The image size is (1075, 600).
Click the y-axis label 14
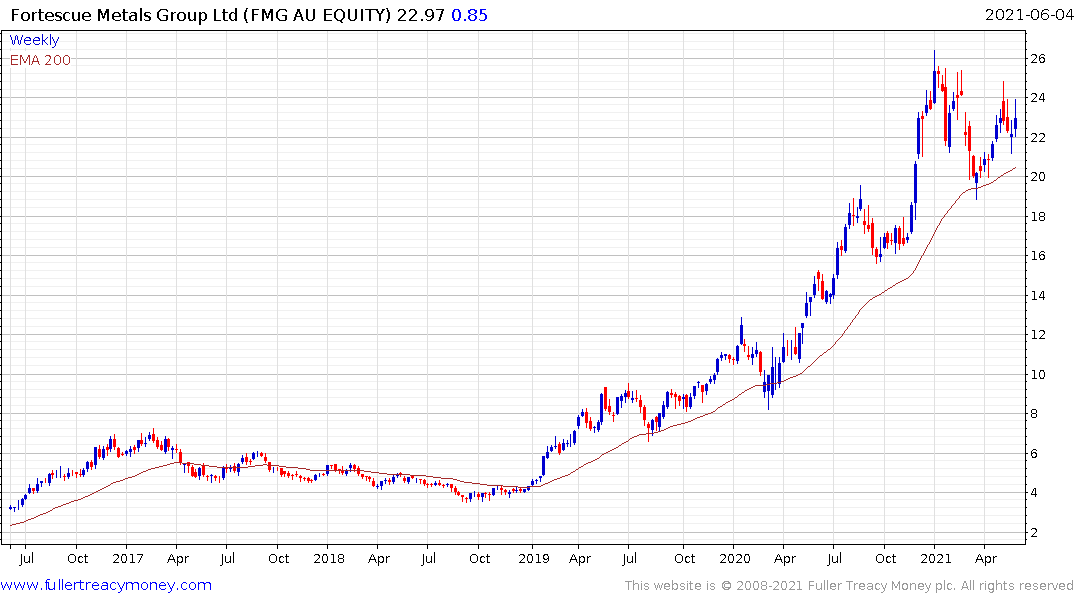coord(1038,295)
